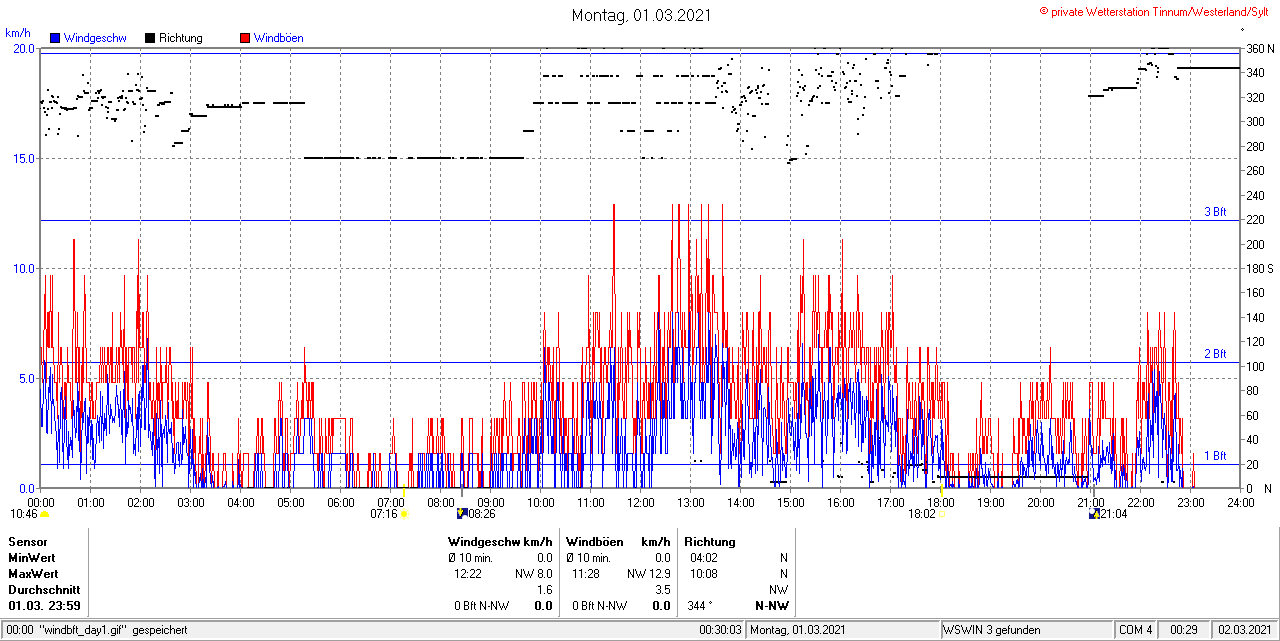Click the yellow sunrise star at 07:16
This screenshot has height=641, width=1280.
(x=404, y=514)
